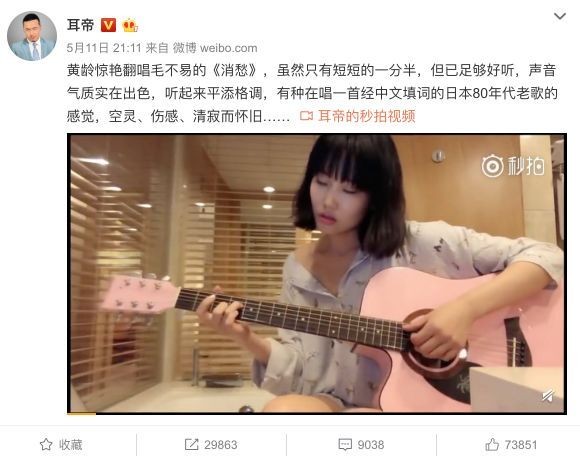The image size is (580, 458).
Task: Click the orange V verified badge
Action: coord(108,25)
